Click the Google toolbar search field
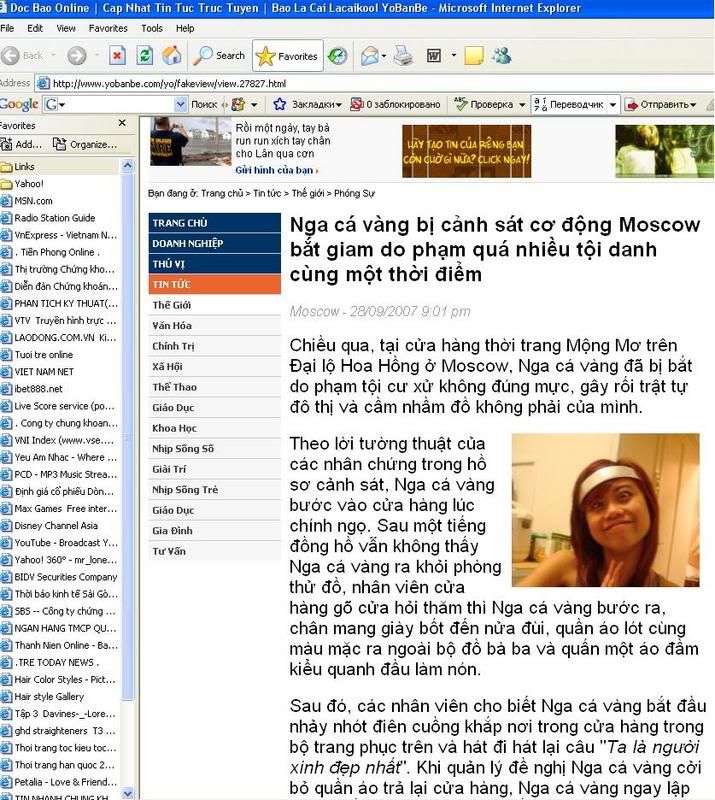Image resolution: width=715 pixels, height=800 pixels. click(115, 104)
